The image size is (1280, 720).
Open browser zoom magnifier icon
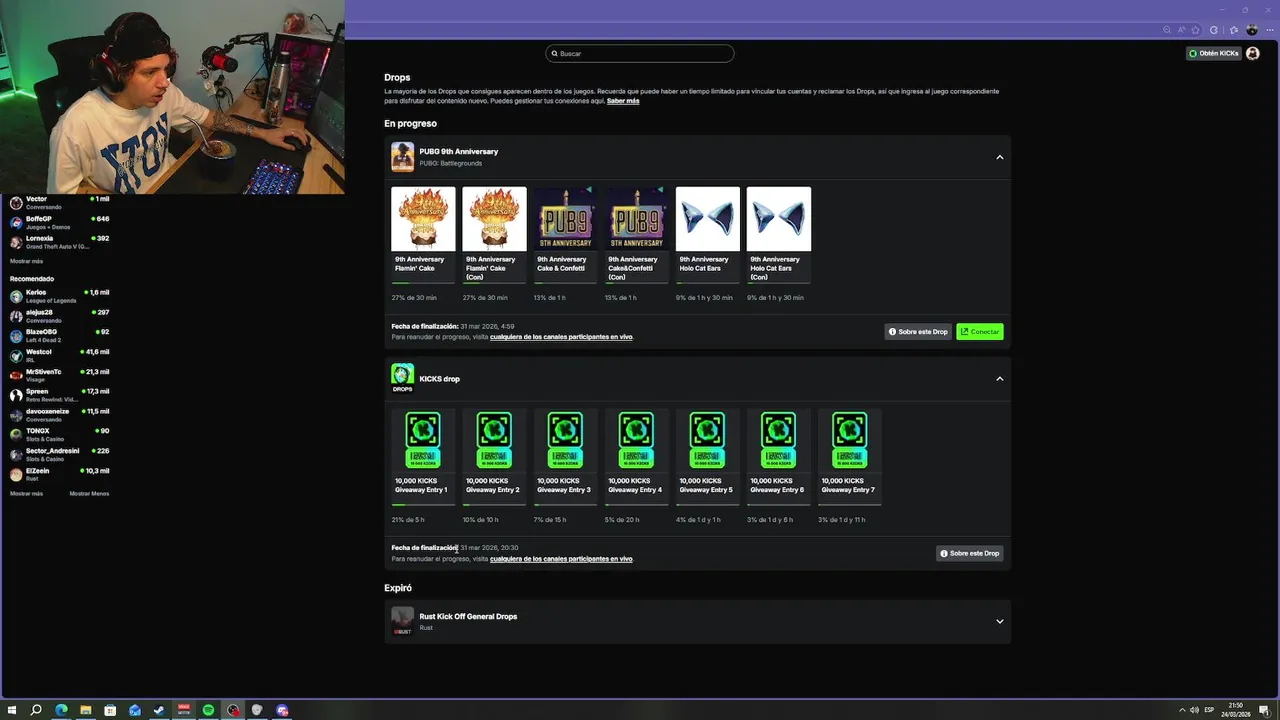coord(1167,30)
